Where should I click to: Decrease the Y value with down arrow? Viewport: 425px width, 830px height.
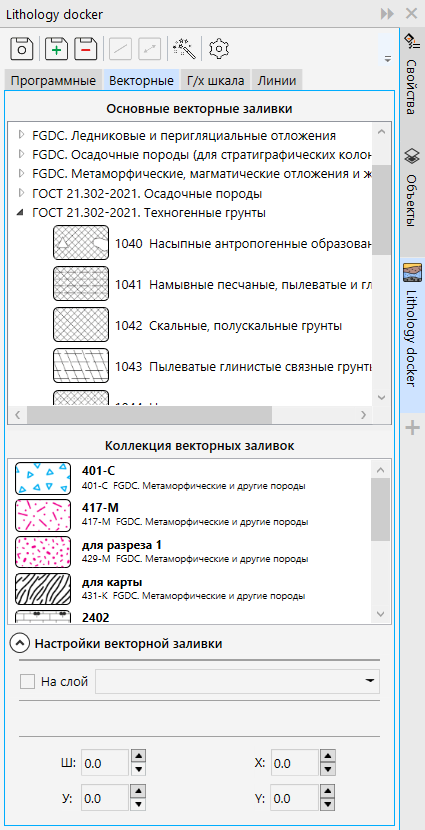coord(328,804)
